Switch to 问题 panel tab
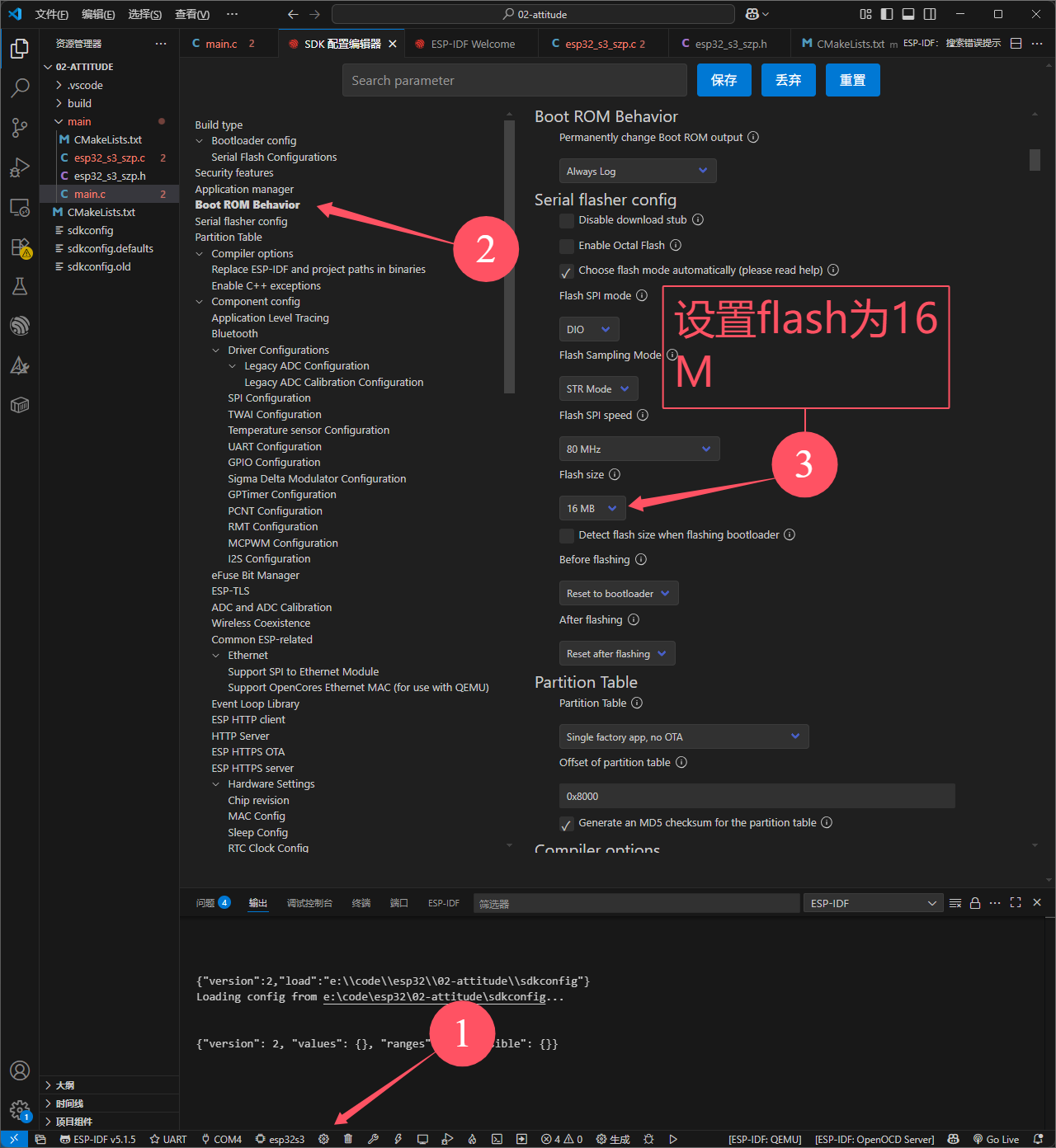 [213, 903]
